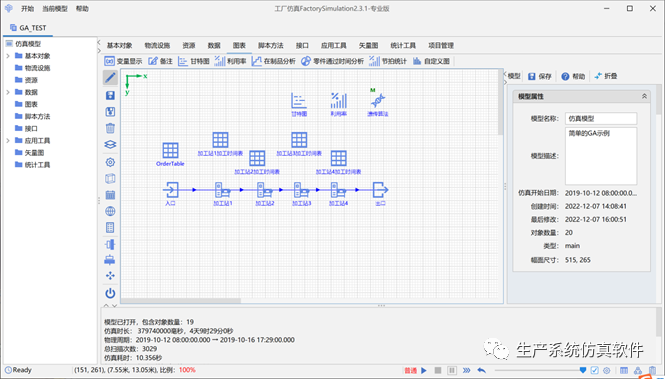Select the 出口 exit node on canvas
Screen dimensions: 665x379
[x=380, y=193]
